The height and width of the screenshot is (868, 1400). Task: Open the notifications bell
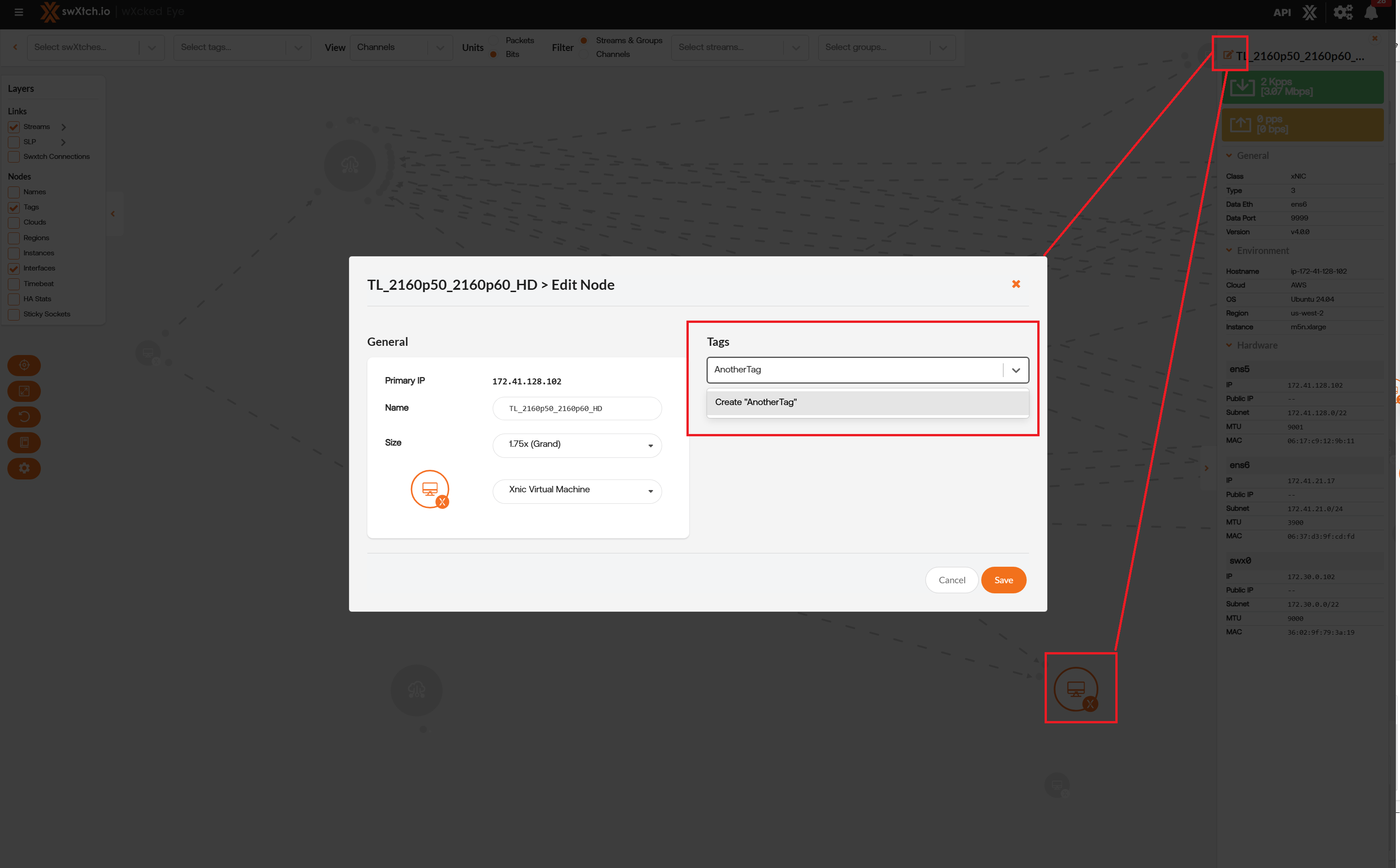click(1371, 13)
